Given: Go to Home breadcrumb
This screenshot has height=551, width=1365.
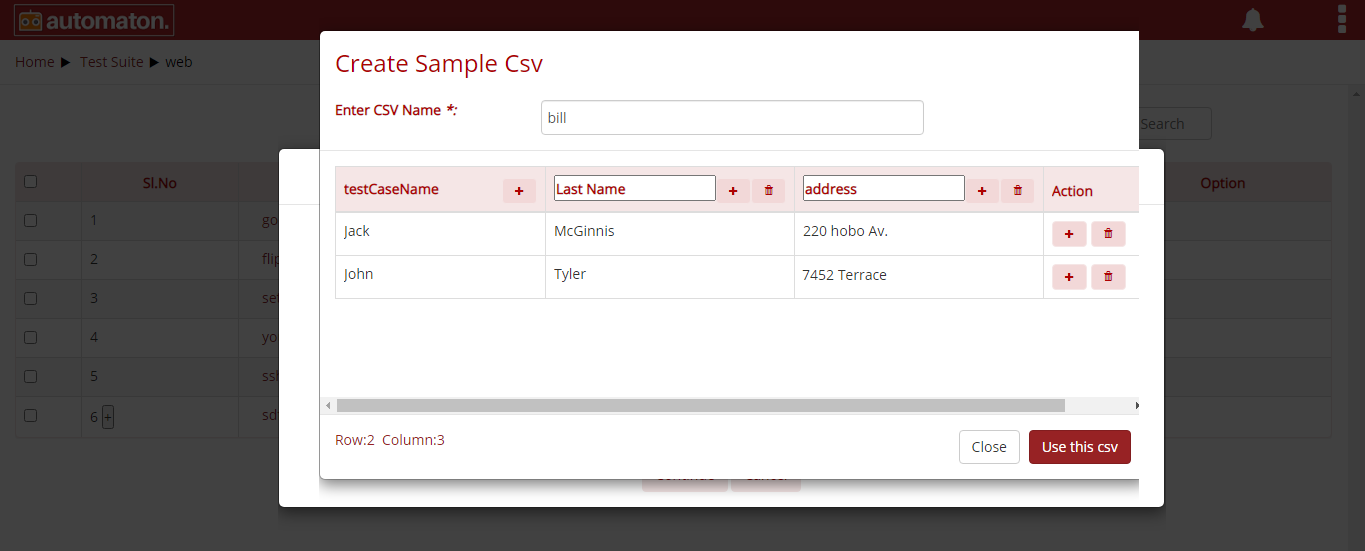Looking at the screenshot, I should coord(35,62).
